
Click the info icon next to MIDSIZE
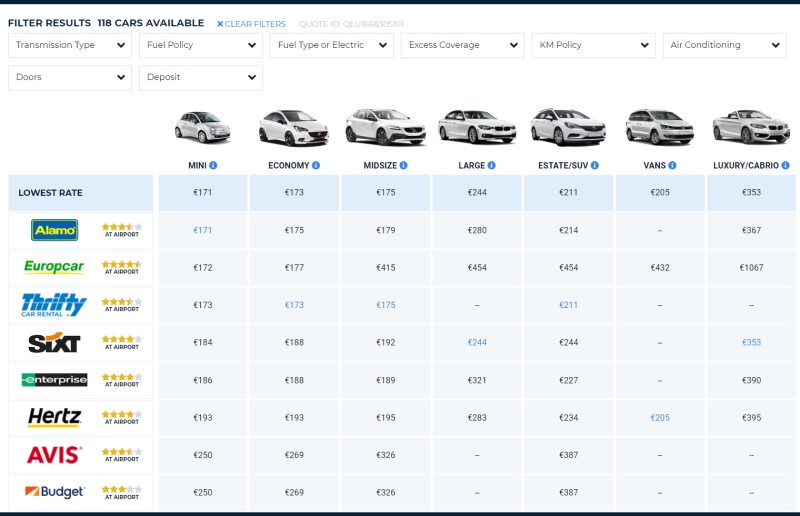404,165
